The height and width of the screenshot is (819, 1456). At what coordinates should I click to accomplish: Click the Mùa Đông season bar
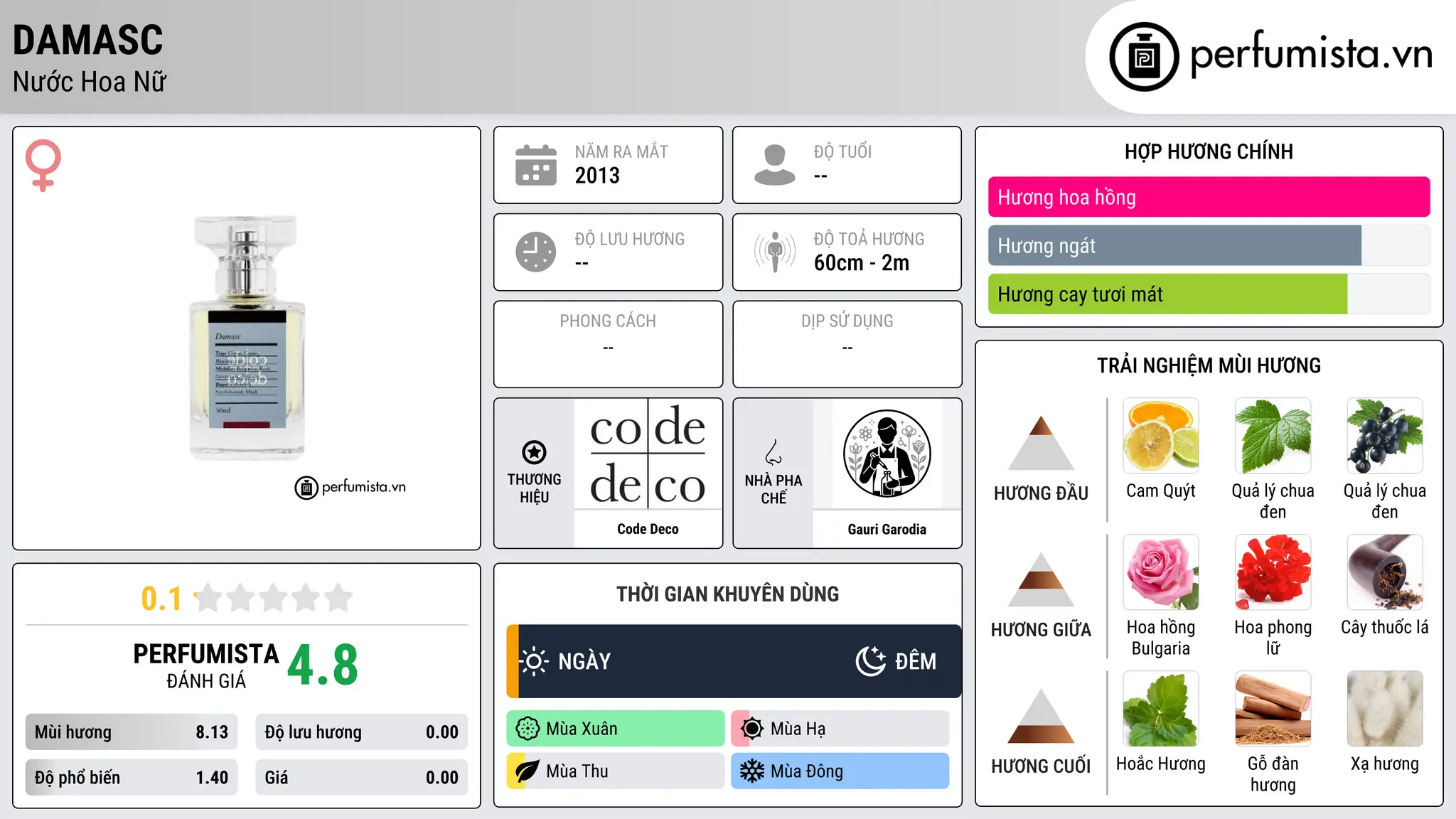[x=840, y=771]
